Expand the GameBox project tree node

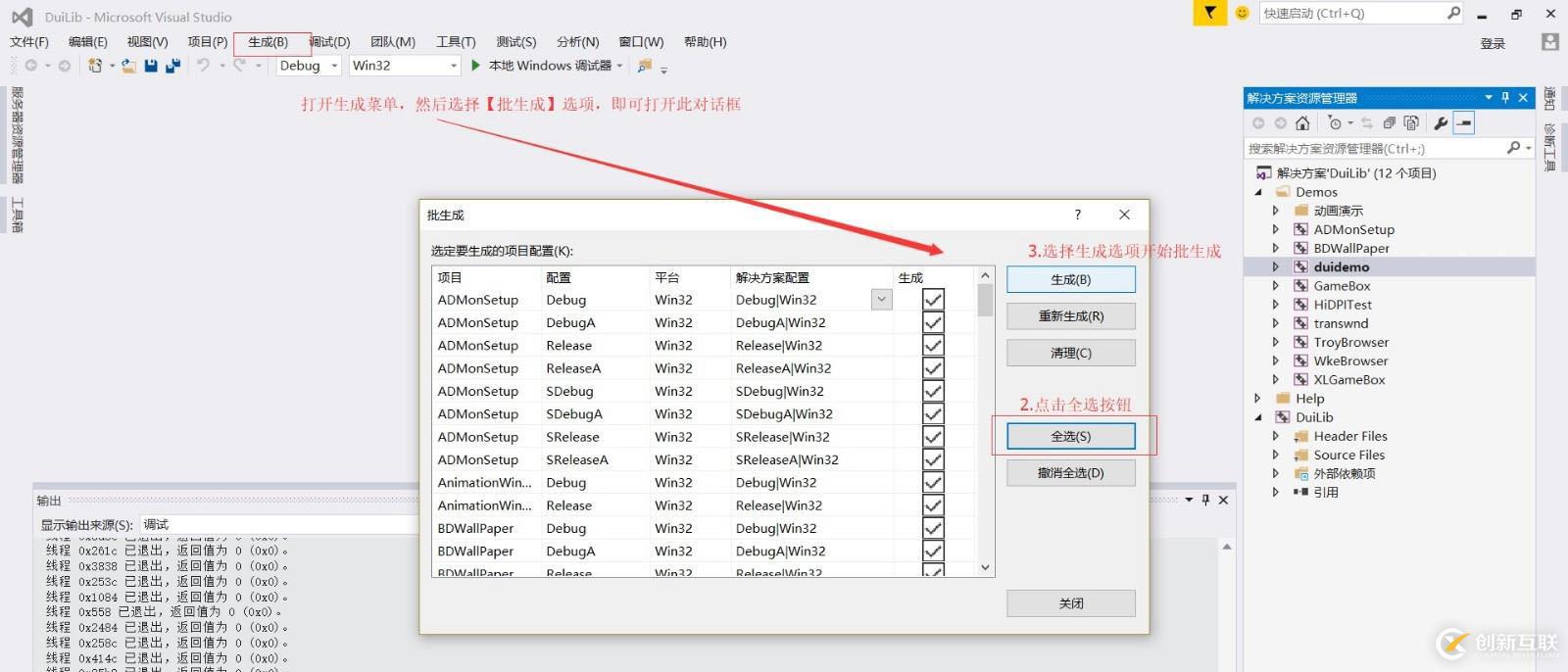1275,286
